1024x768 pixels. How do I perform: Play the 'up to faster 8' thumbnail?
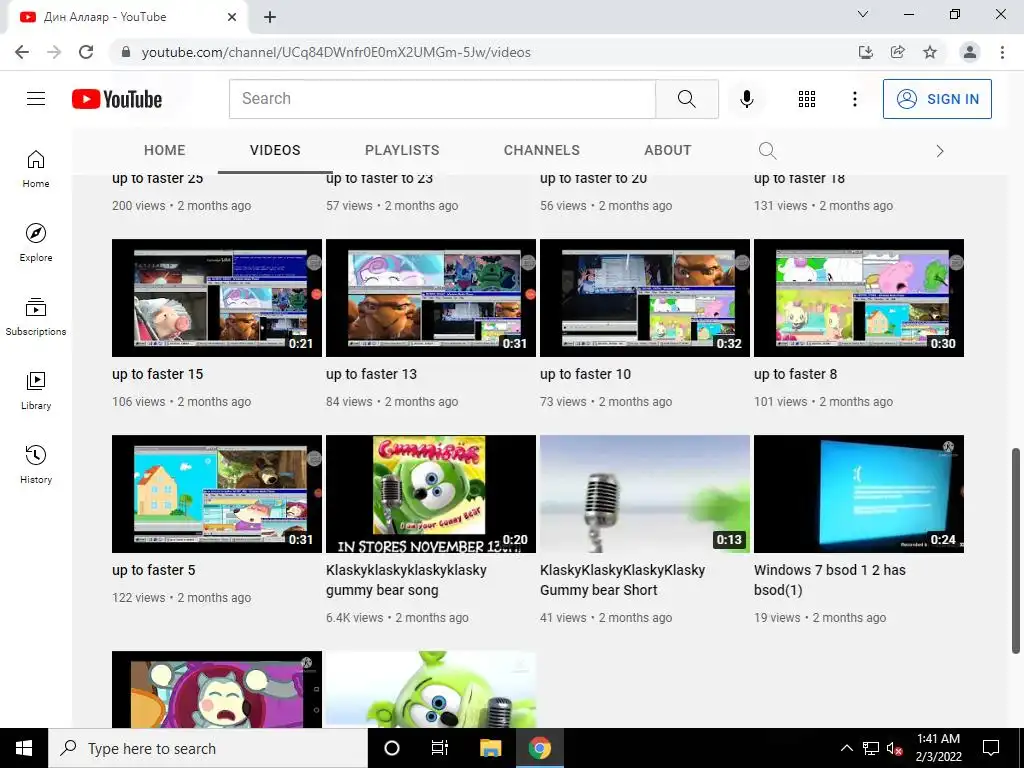[x=859, y=298]
